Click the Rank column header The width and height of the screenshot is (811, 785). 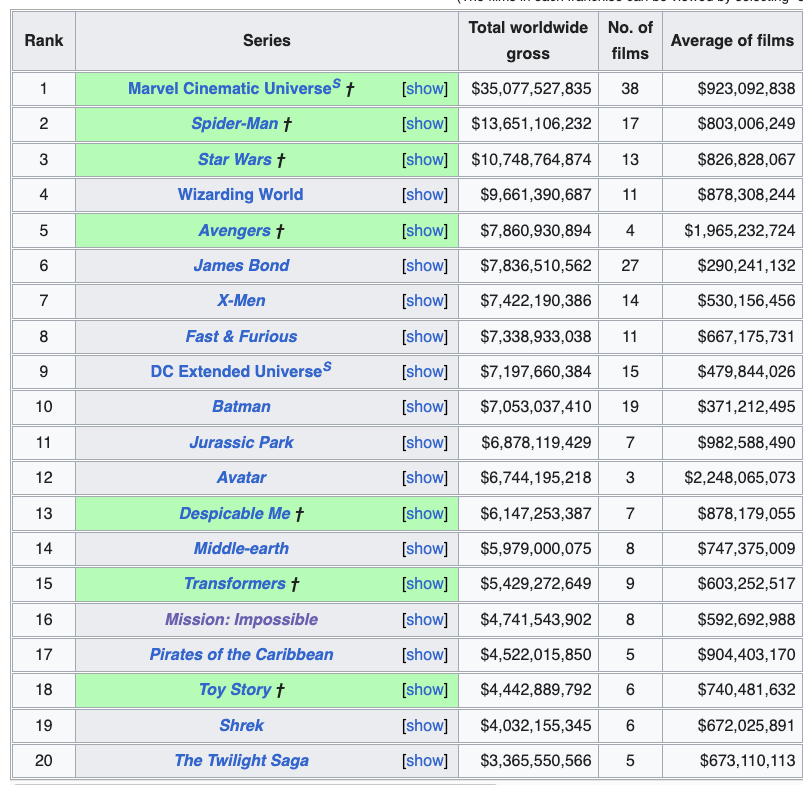[x=44, y=40]
